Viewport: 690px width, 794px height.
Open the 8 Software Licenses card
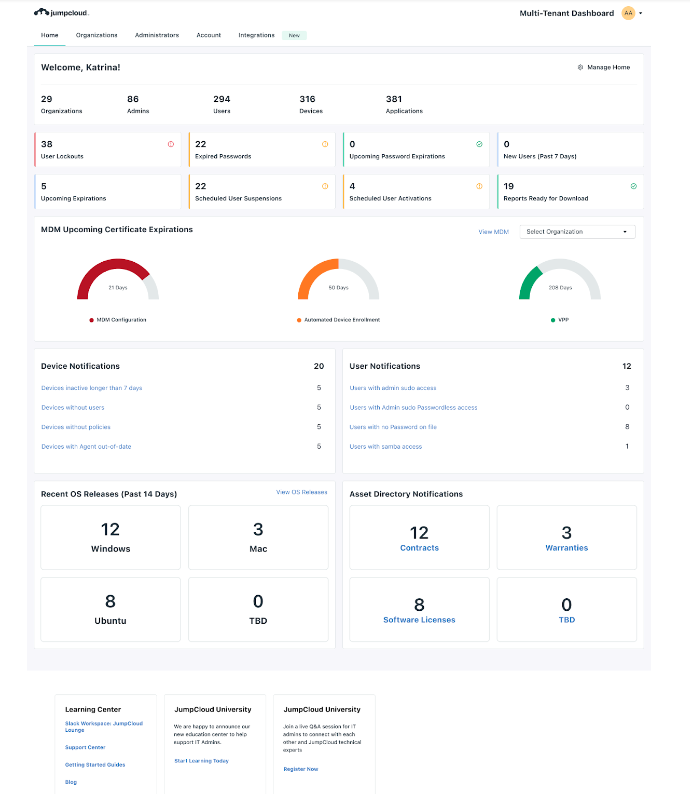point(419,610)
